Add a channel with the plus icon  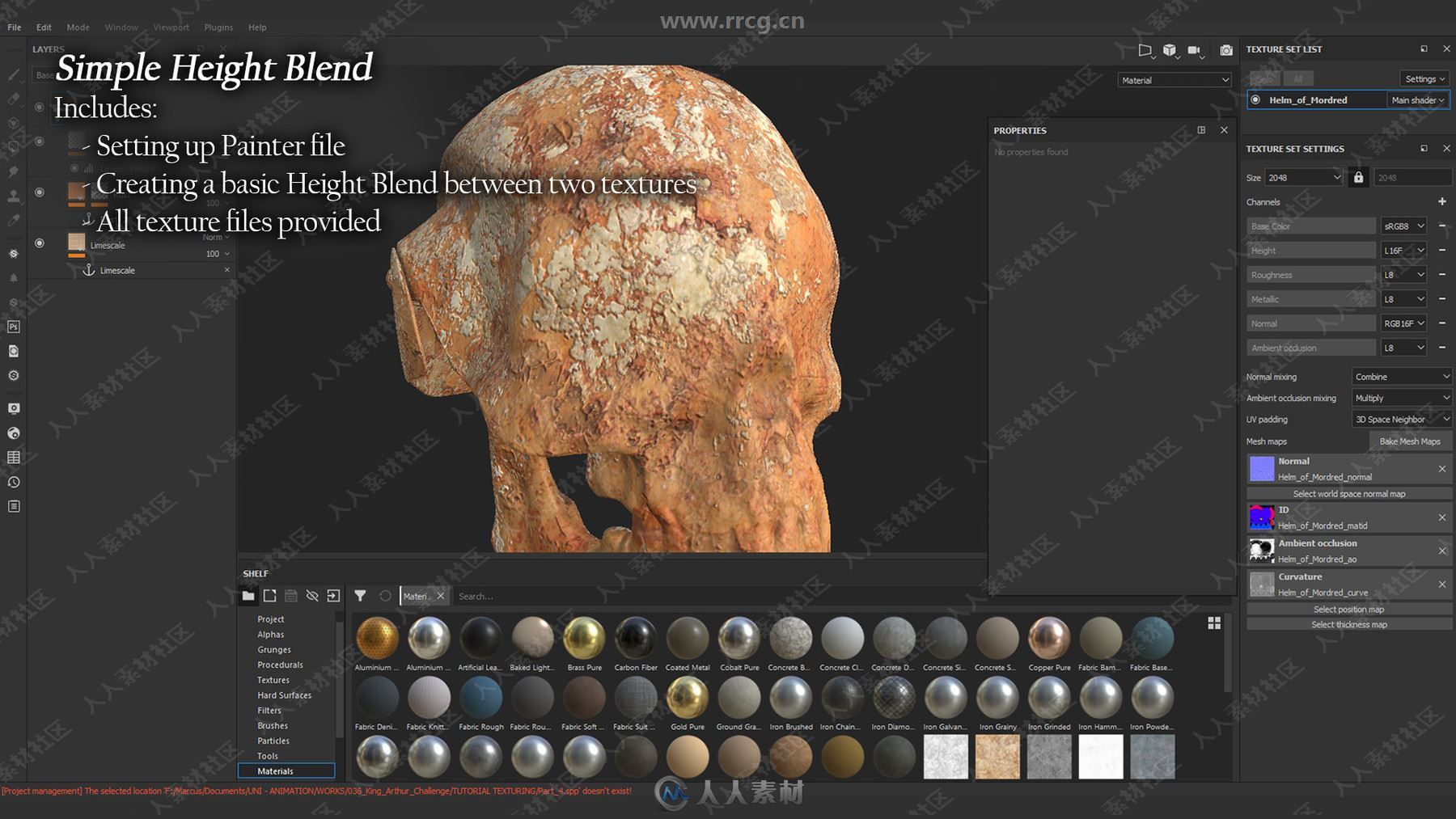(1441, 201)
